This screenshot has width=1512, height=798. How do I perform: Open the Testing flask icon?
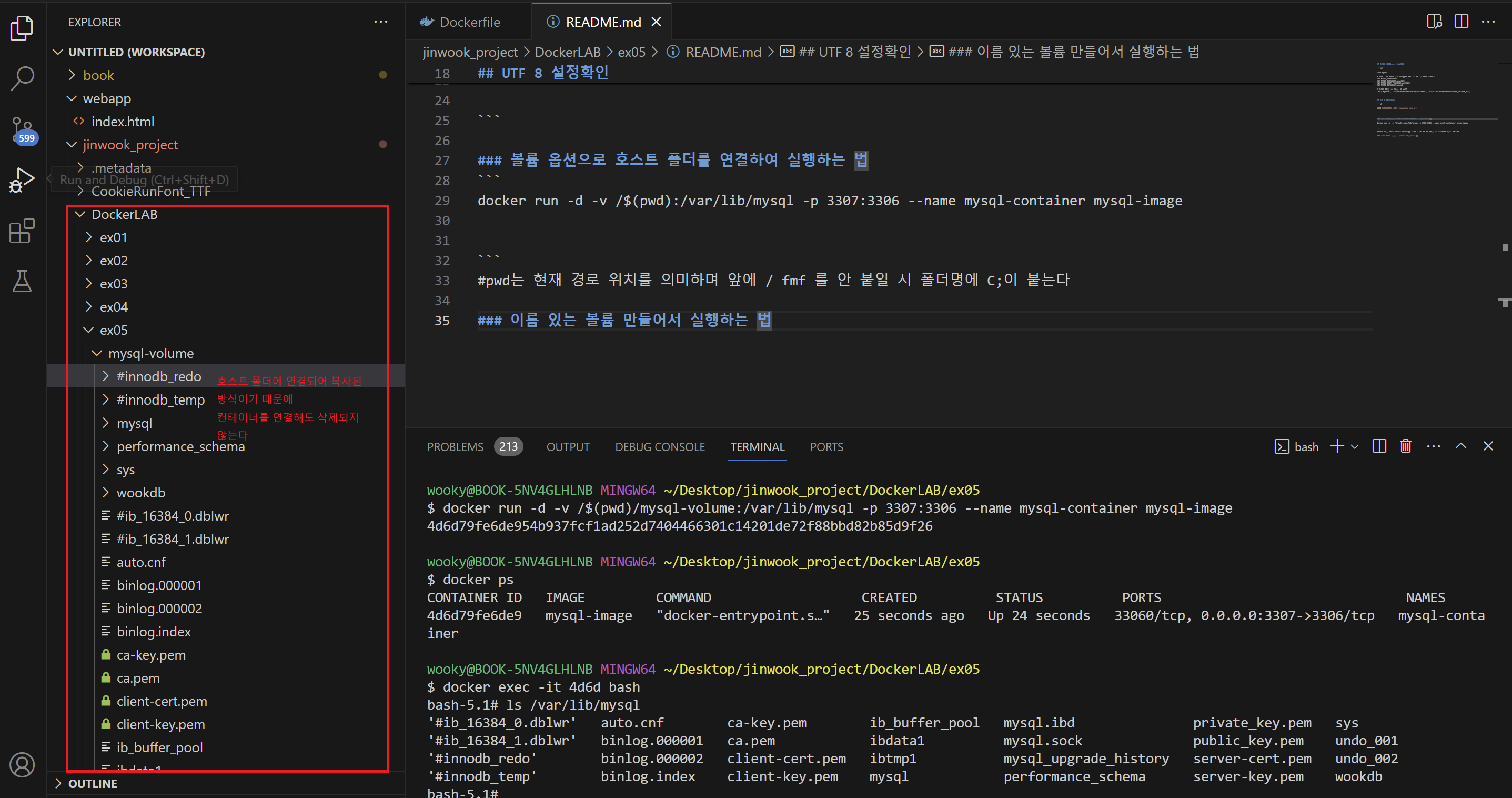point(22,281)
